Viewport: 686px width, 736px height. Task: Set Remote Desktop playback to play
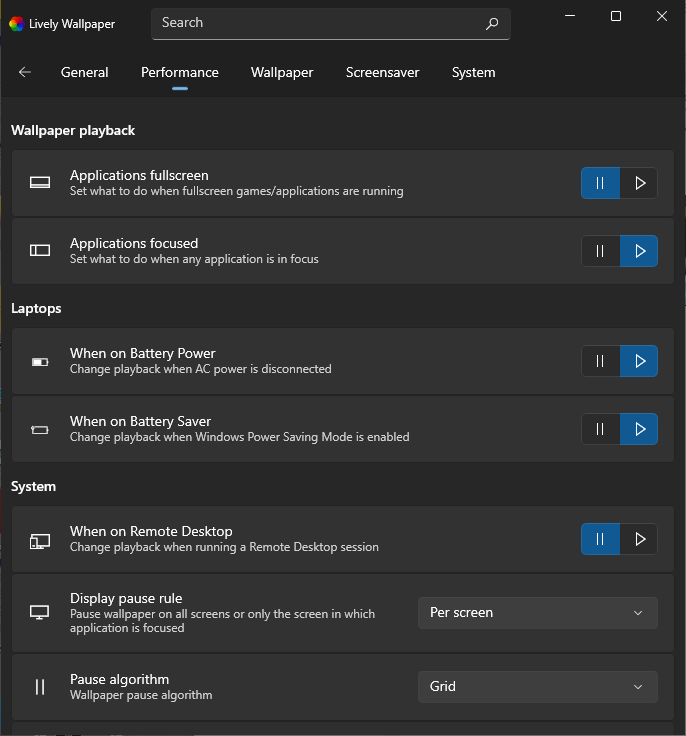click(639, 539)
